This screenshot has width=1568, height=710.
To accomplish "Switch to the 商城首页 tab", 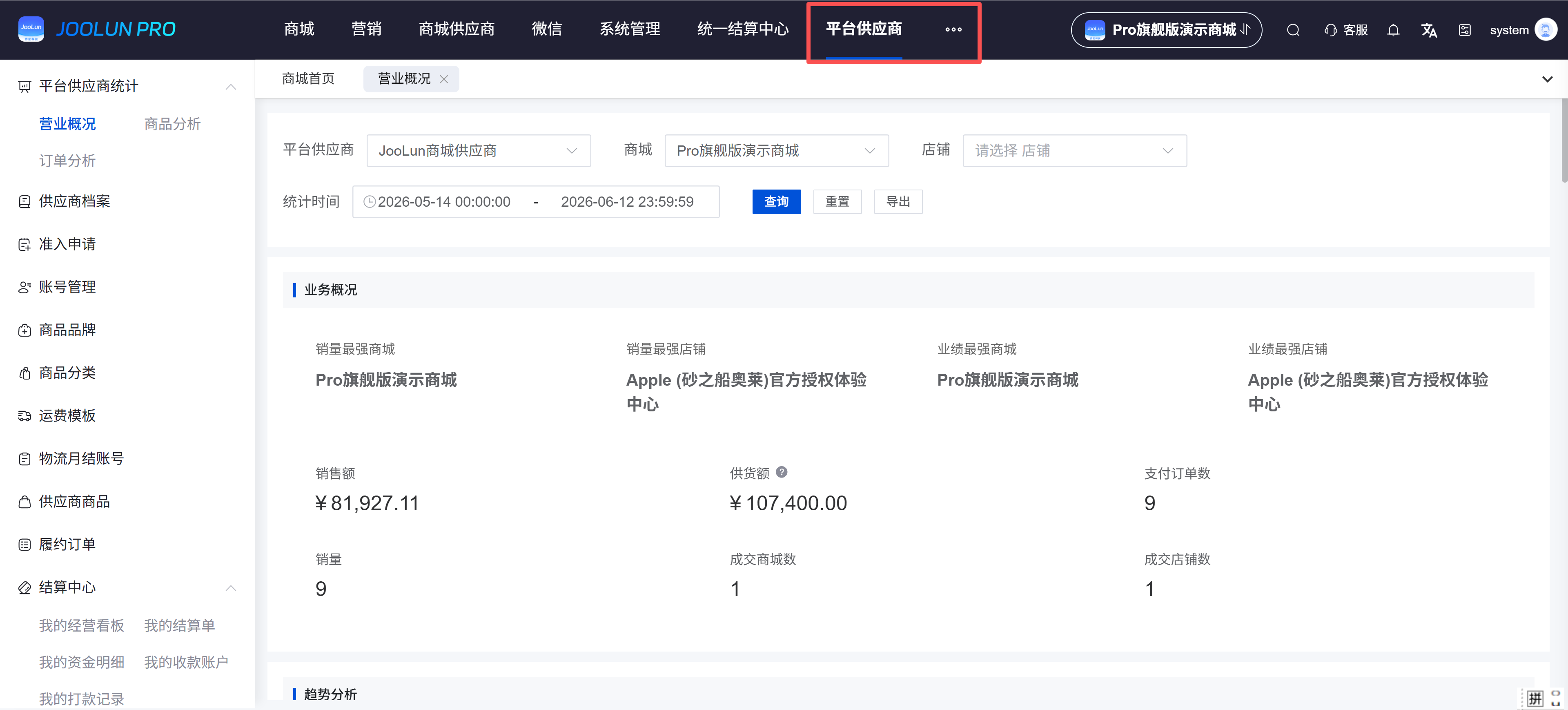I will click(308, 79).
